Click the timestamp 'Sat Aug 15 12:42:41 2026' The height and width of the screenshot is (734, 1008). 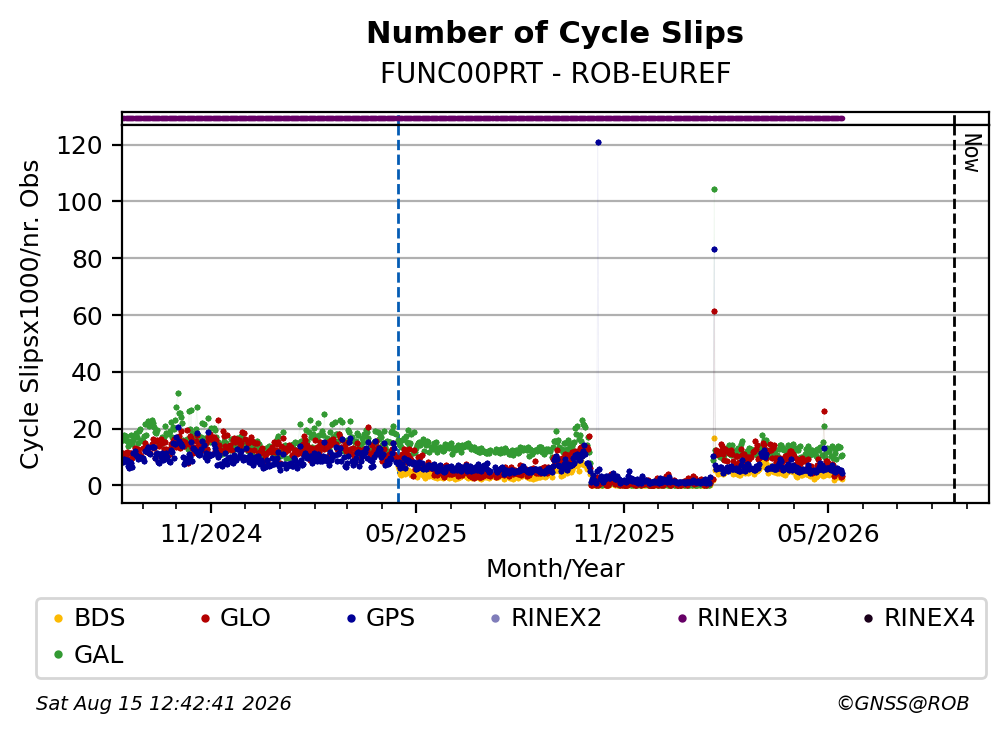point(163,704)
